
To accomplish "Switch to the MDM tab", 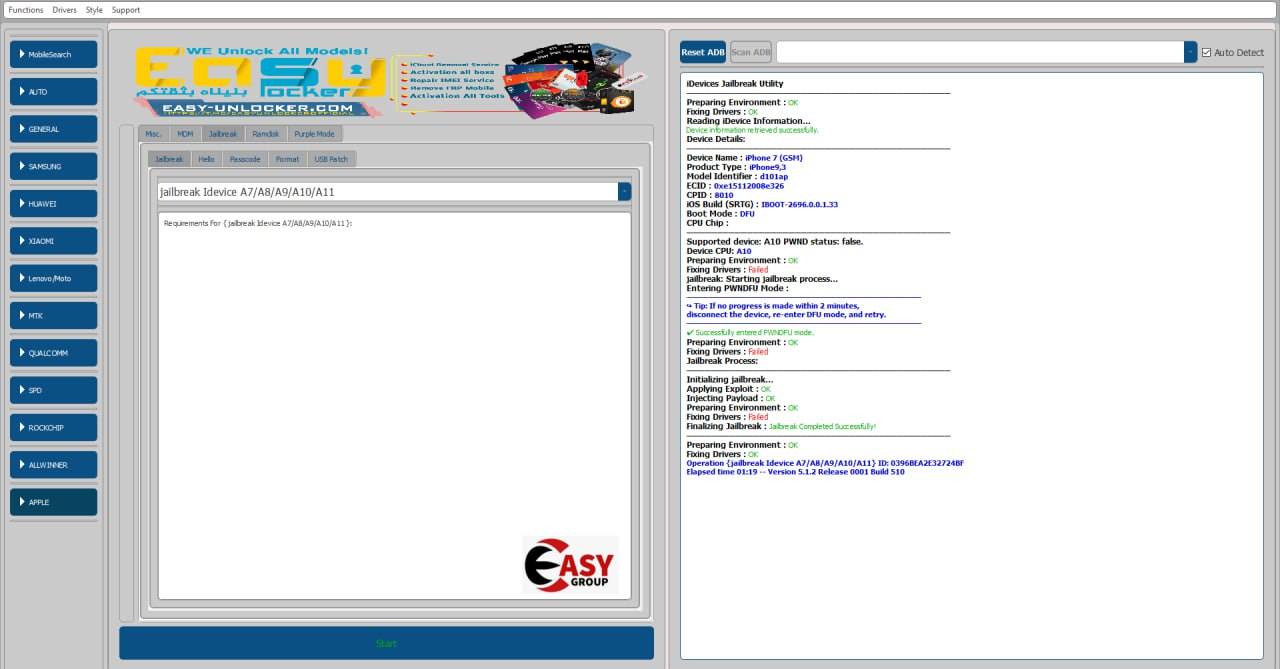I will pos(185,134).
